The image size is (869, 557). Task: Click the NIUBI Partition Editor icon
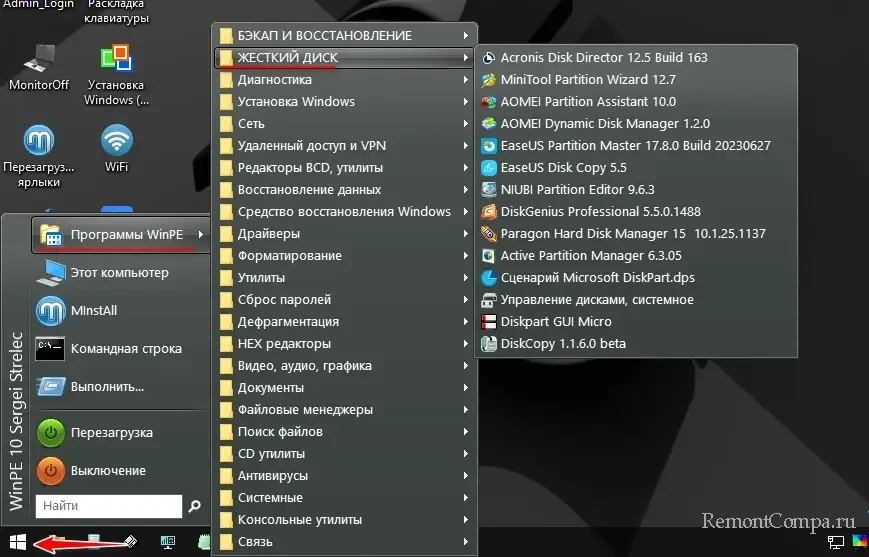coord(489,190)
